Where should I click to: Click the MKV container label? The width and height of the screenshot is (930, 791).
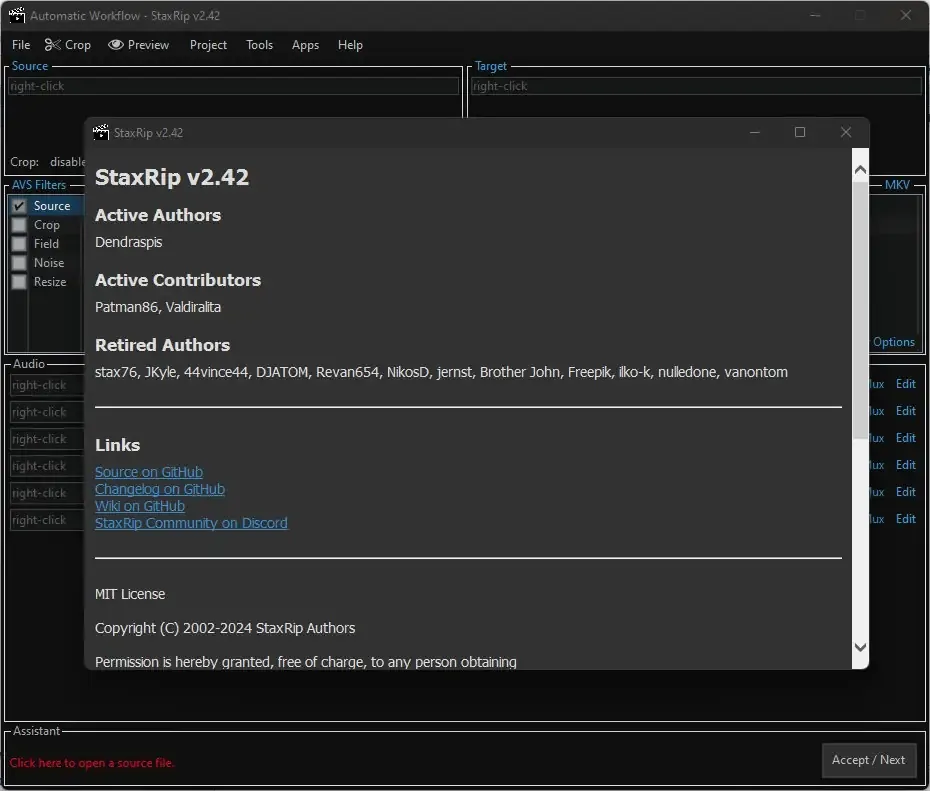(x=897, y=185)
